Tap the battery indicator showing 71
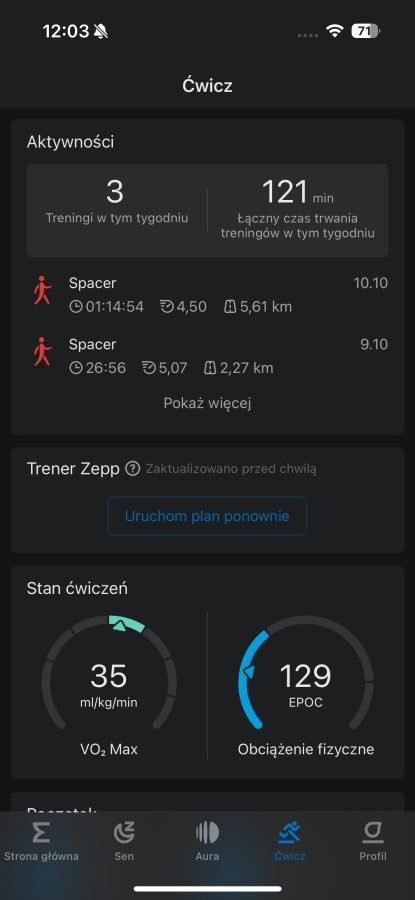Image resolution: width=415 pixels, height=900 pixels. tap(365, 31)
